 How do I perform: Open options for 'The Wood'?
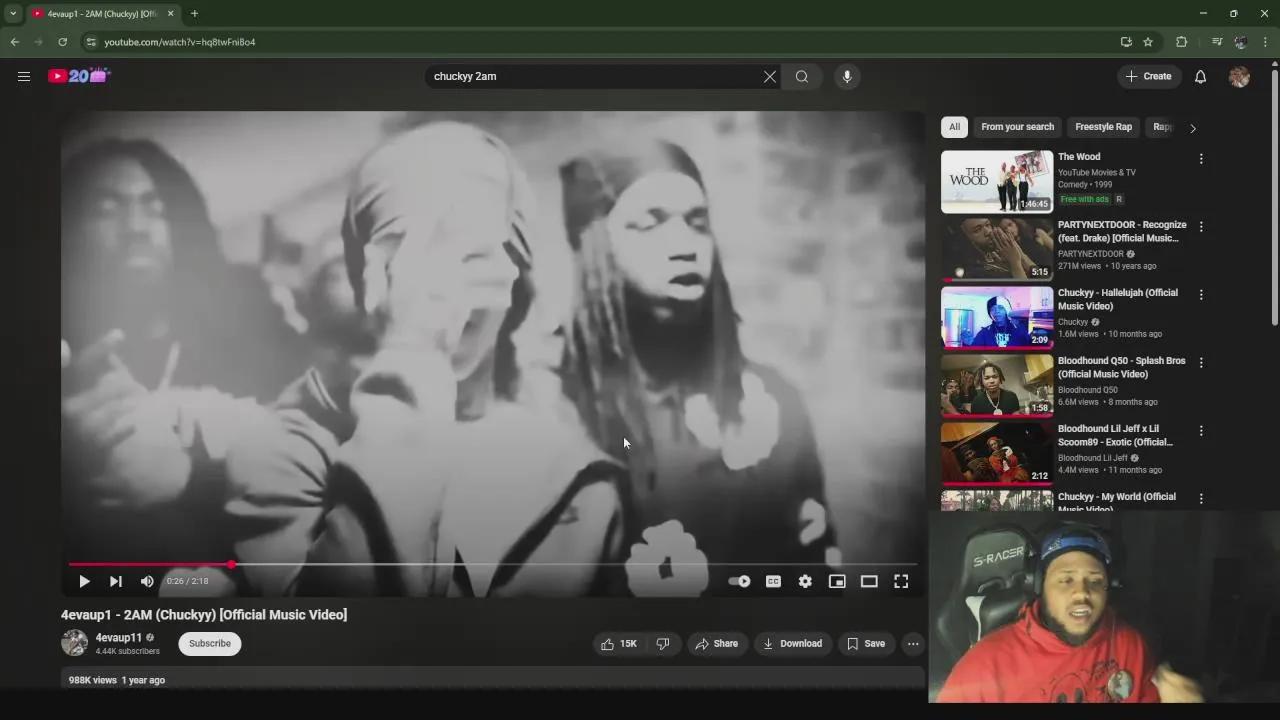[x=1201, y=159]
